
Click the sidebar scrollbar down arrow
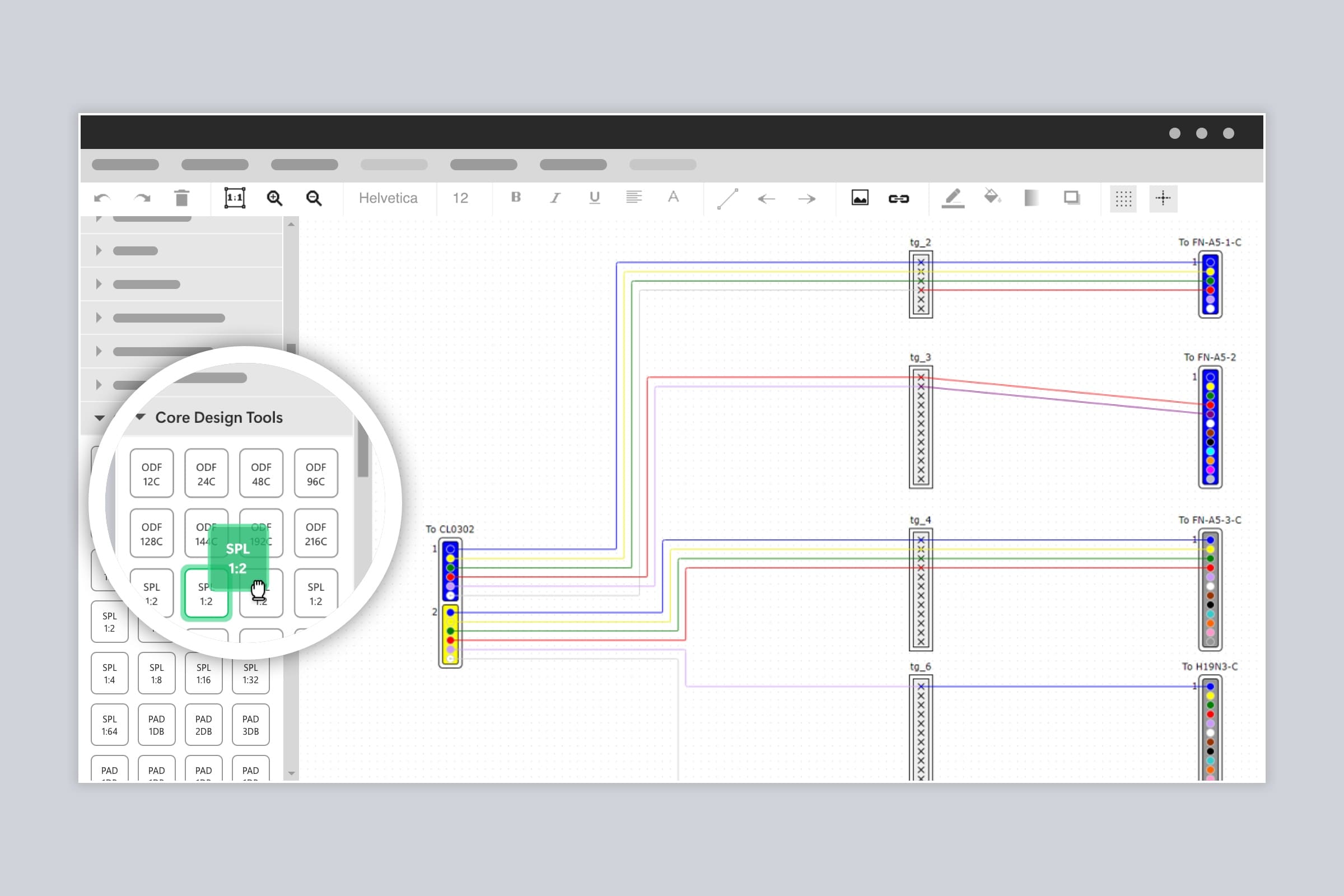(x=291, y=774)
